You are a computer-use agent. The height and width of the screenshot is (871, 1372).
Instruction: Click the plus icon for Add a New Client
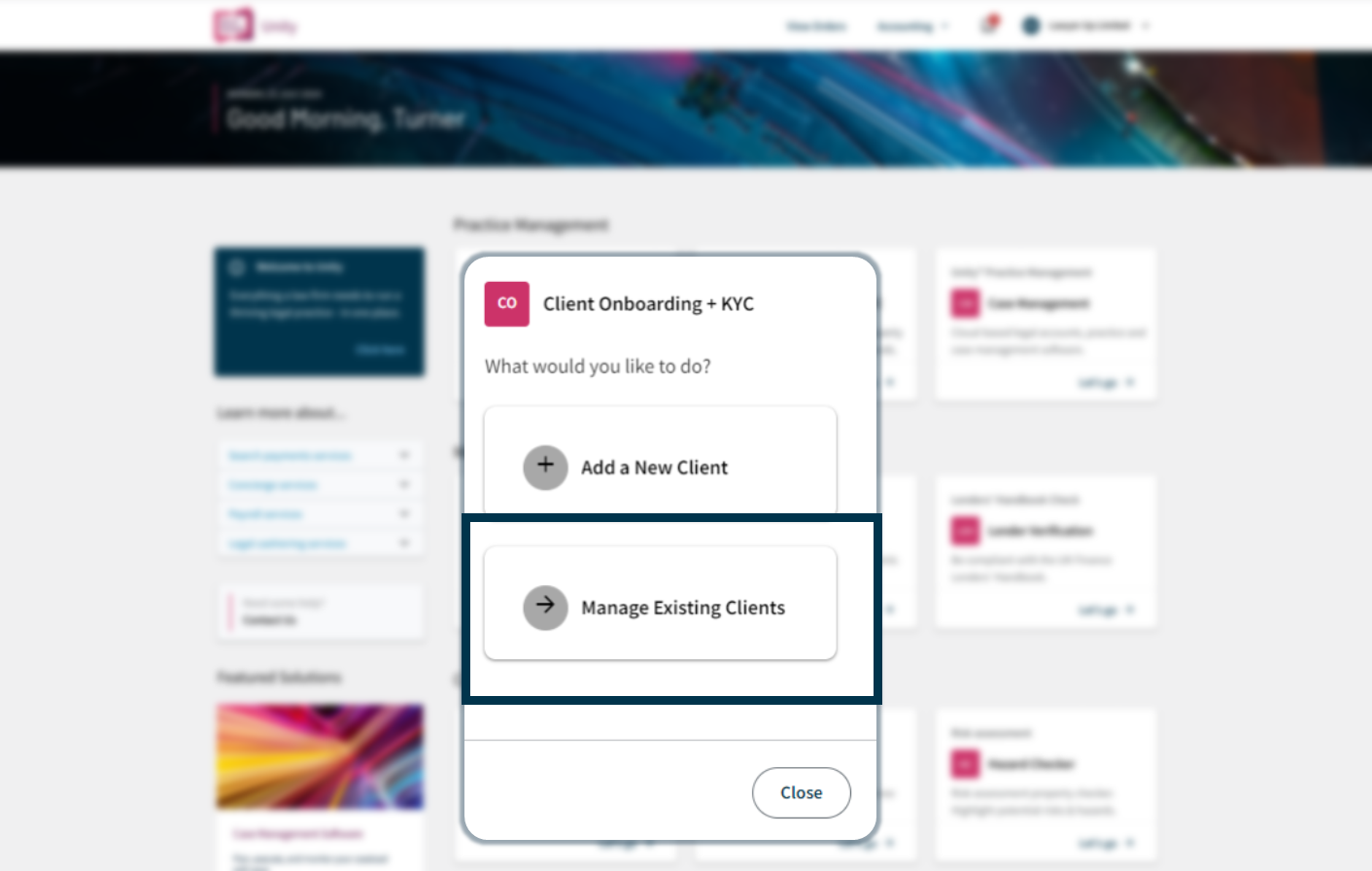coord(545,468)
